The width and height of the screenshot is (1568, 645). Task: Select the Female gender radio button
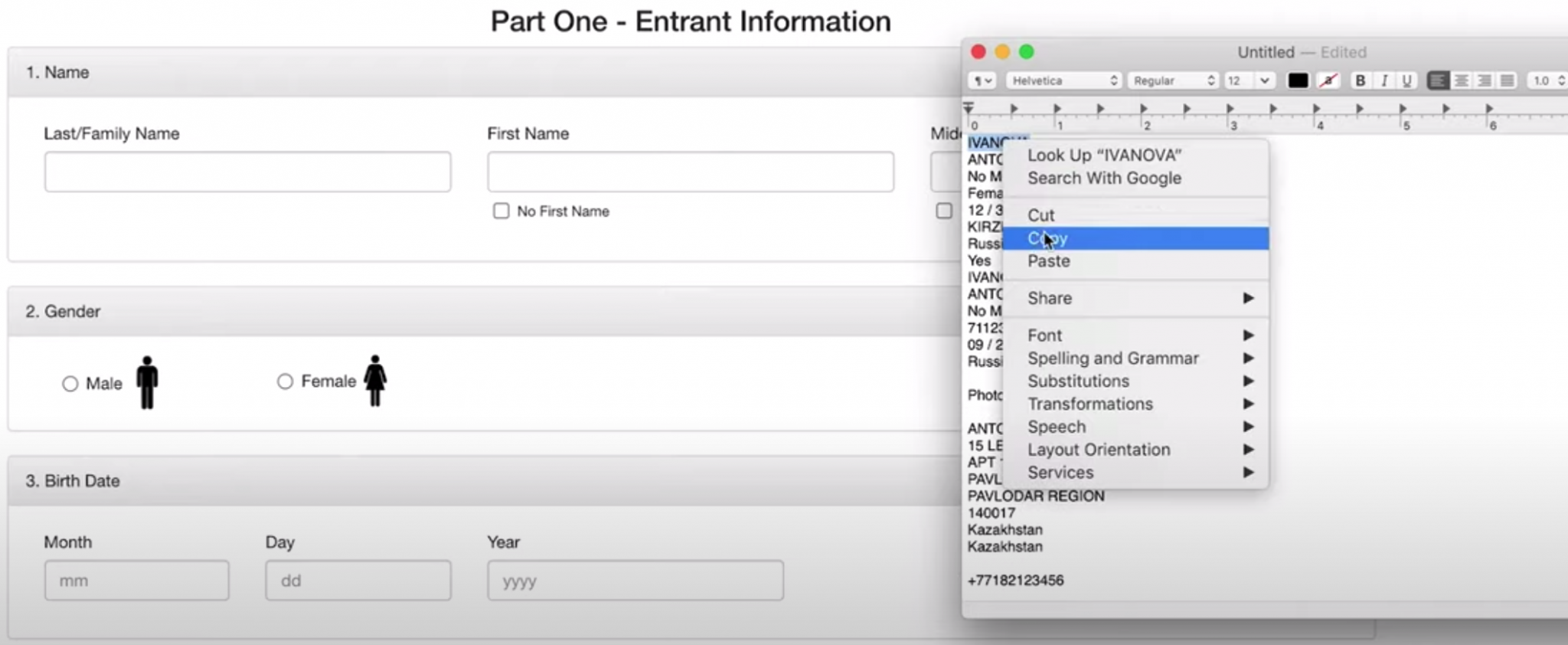pyautogui.click(x=285, y=381)
